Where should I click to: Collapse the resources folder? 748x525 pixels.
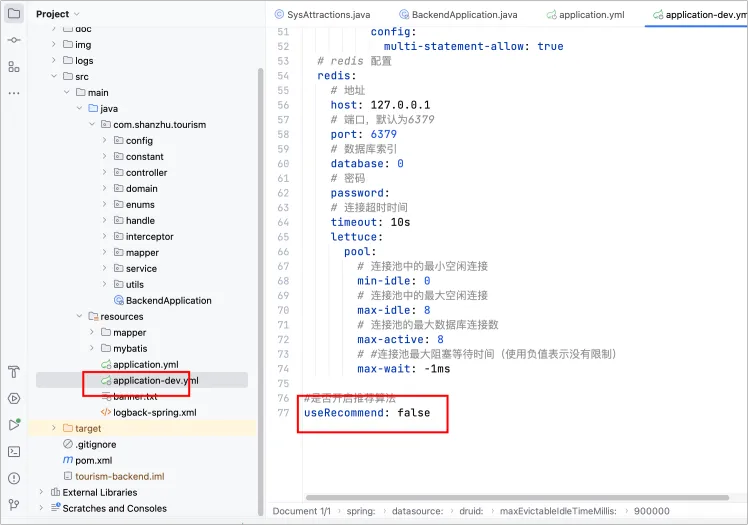point(79,317)
